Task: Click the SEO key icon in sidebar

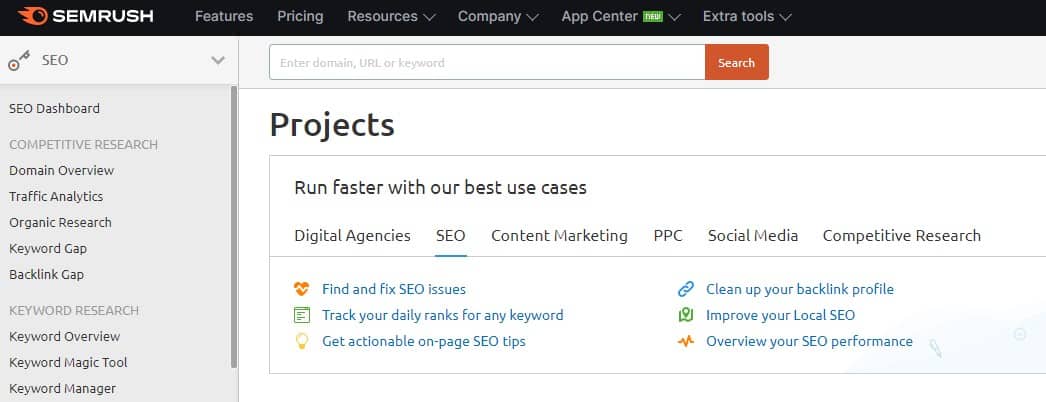Action: pyautogui.click(x=19, y=61)
